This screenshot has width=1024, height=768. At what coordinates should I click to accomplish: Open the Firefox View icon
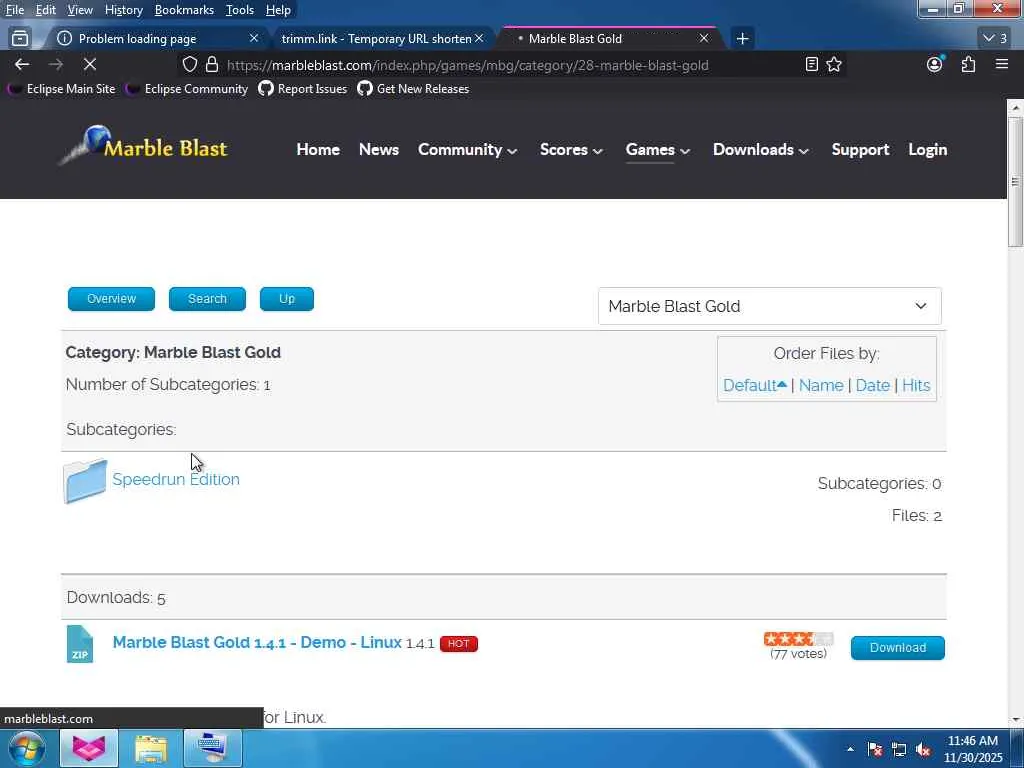coord(20,39)
